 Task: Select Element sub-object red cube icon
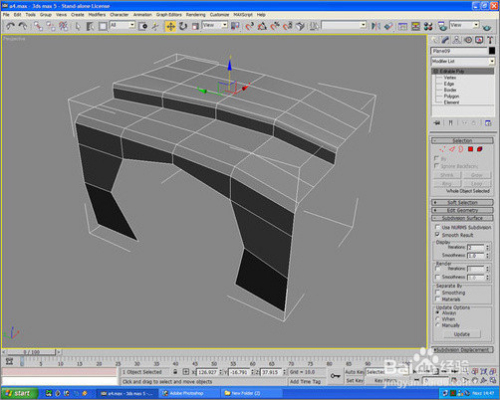tap(480, 149)
